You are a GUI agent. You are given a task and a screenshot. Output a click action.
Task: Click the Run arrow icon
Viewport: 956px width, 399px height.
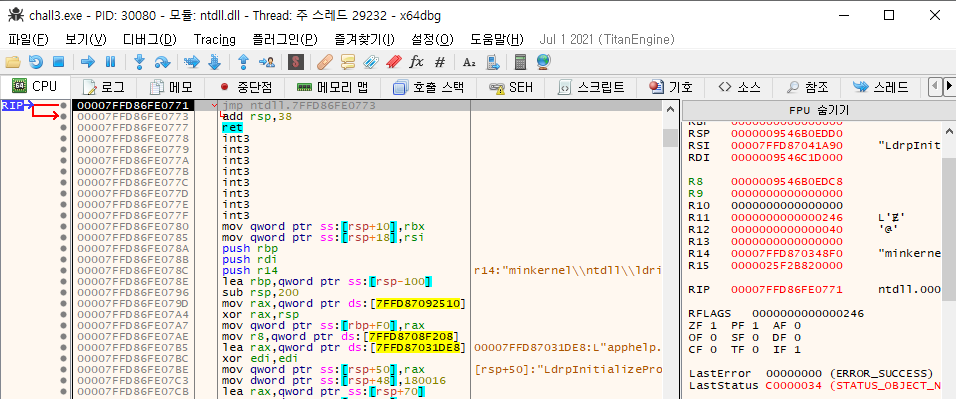tap(88, 62)
